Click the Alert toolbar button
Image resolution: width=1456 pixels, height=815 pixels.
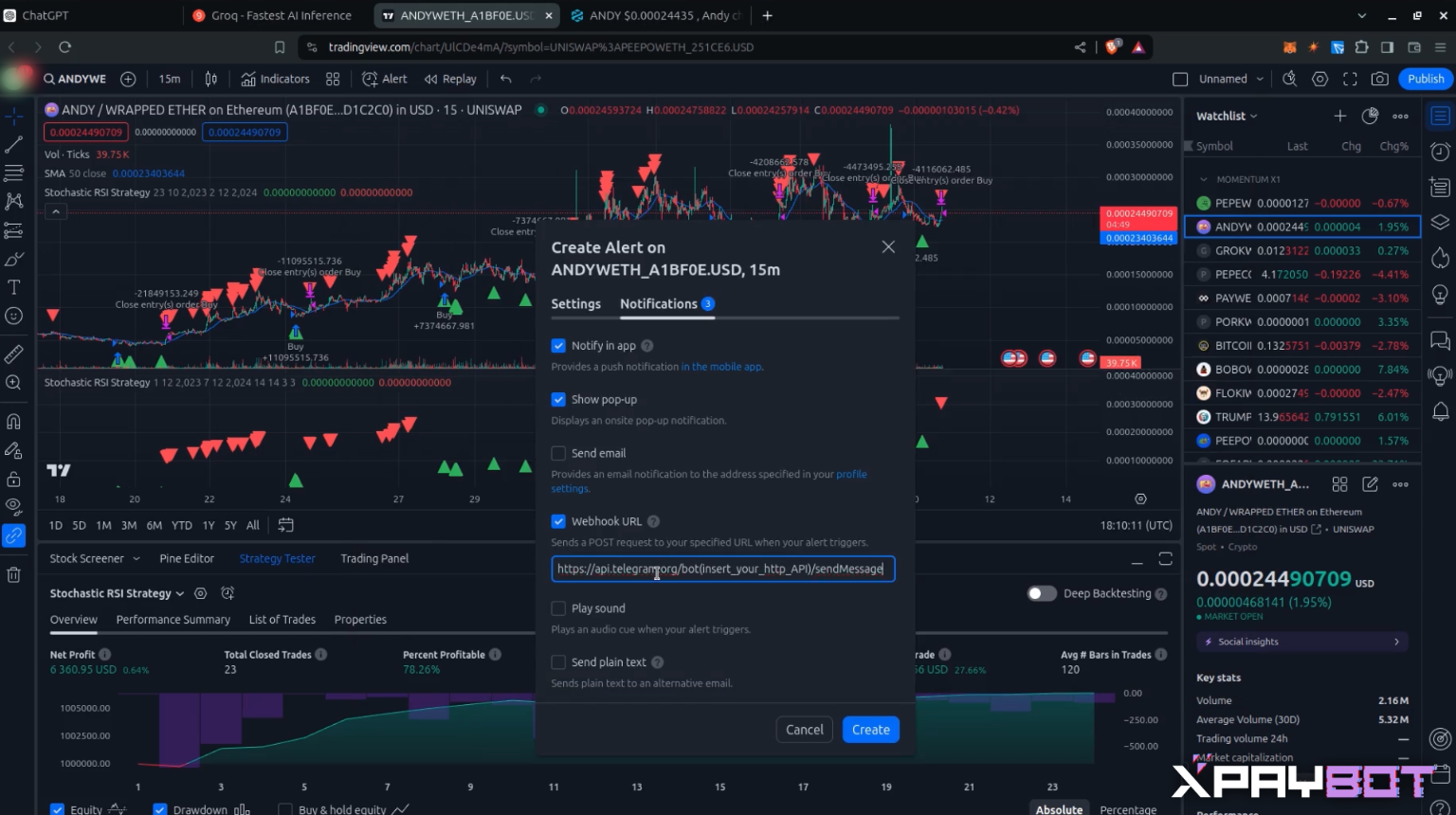click(385, 79)
